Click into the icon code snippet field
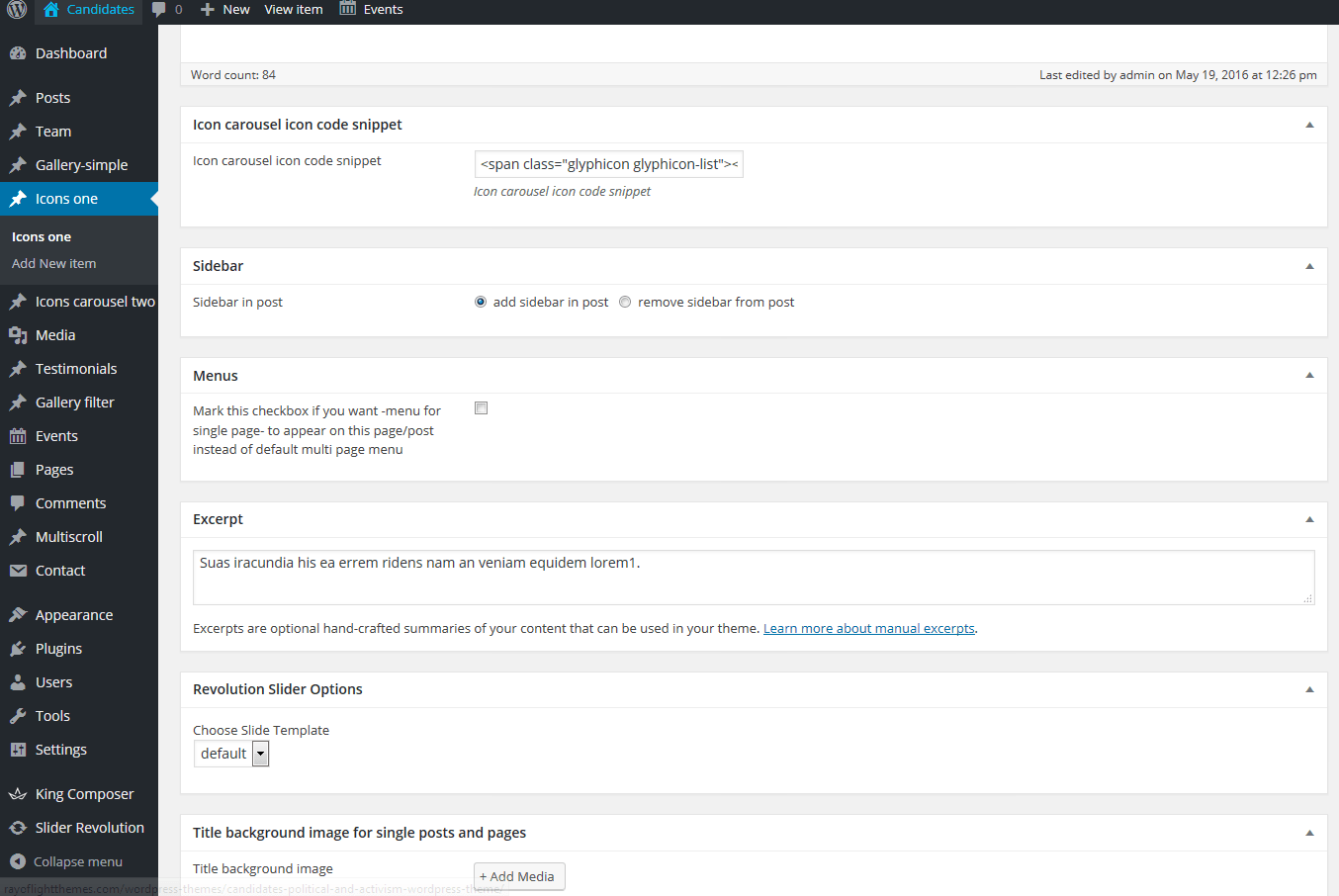1339x896 pixels. (608, 164)
